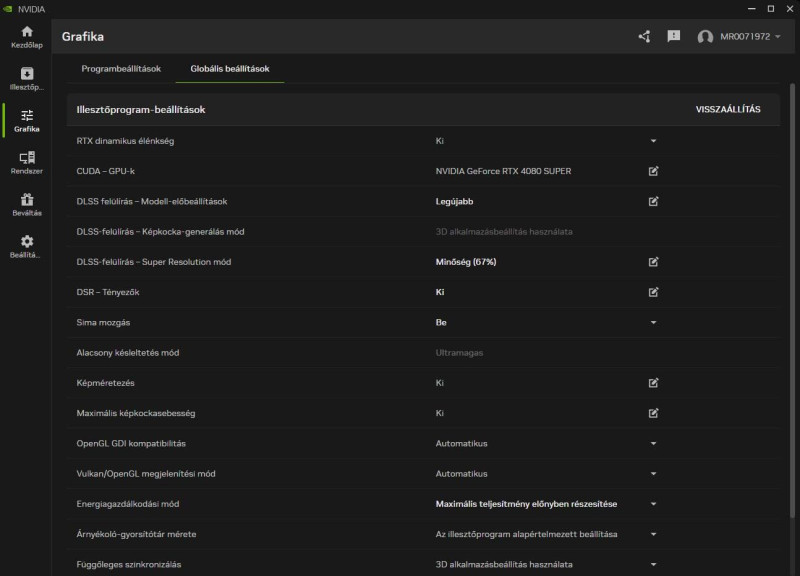This screenshot has height=576, width=800.
Task: Expand Energiagazdálkodási mód dropdown
Action: (x=653, y=504)
